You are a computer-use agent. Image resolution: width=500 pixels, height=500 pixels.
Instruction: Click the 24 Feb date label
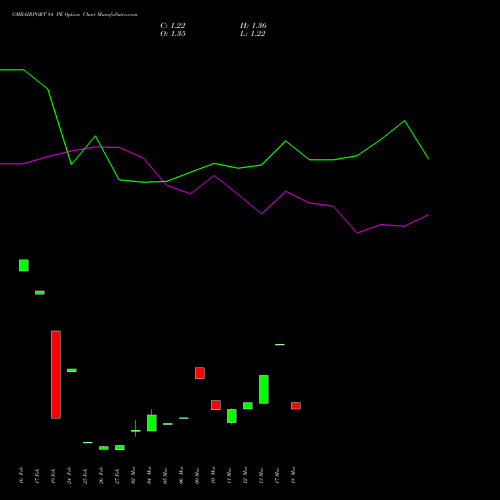pos(69,475)
